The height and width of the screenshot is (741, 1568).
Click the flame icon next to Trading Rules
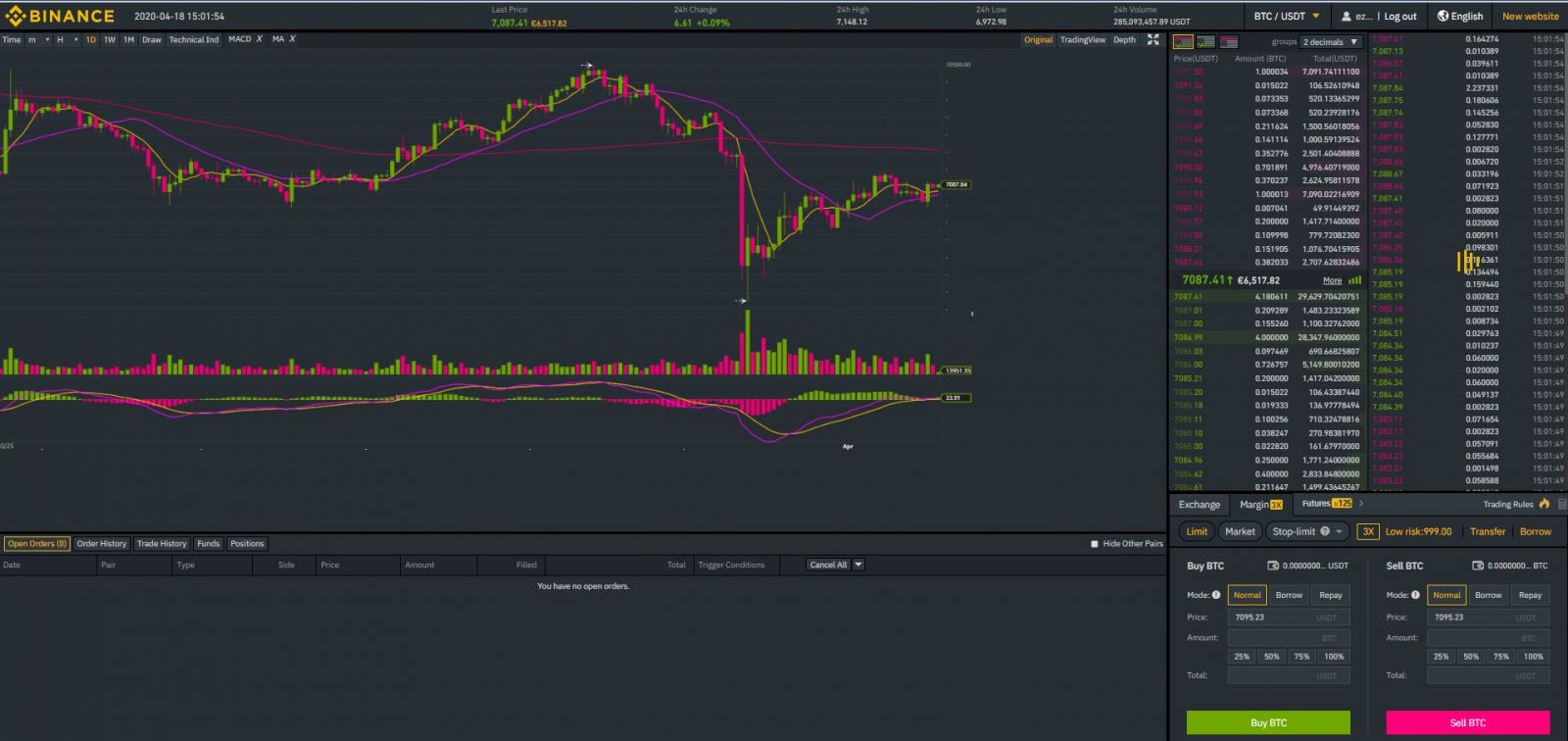[x=1544, y=504]
